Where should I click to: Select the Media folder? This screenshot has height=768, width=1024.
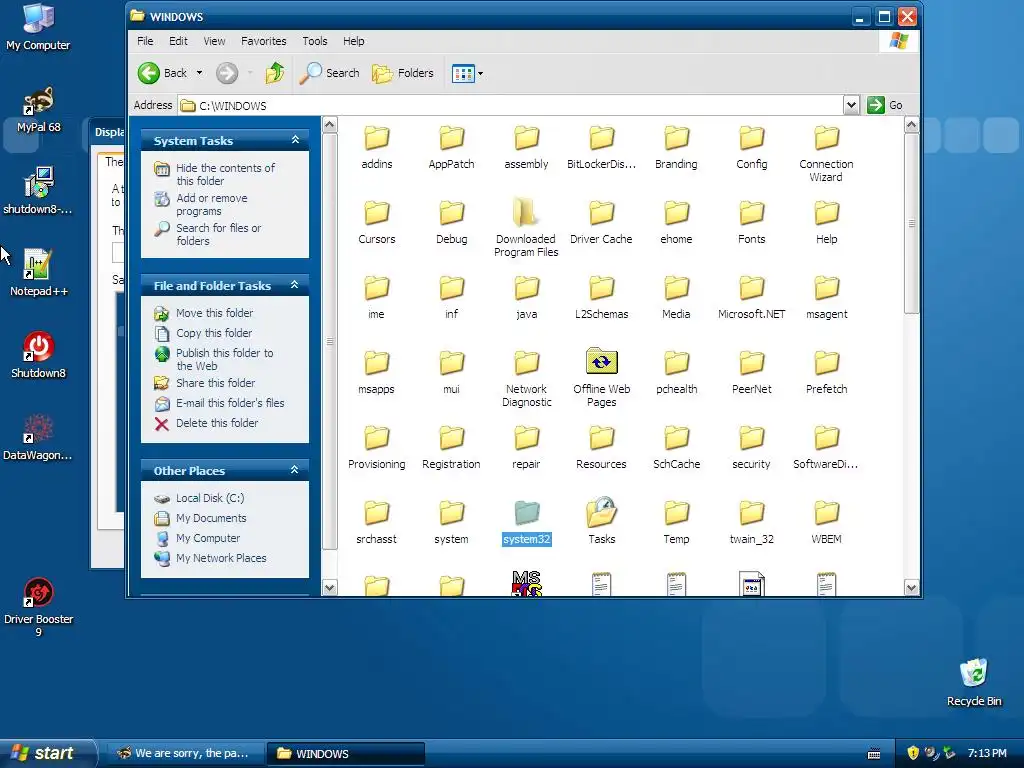(677, 298)
